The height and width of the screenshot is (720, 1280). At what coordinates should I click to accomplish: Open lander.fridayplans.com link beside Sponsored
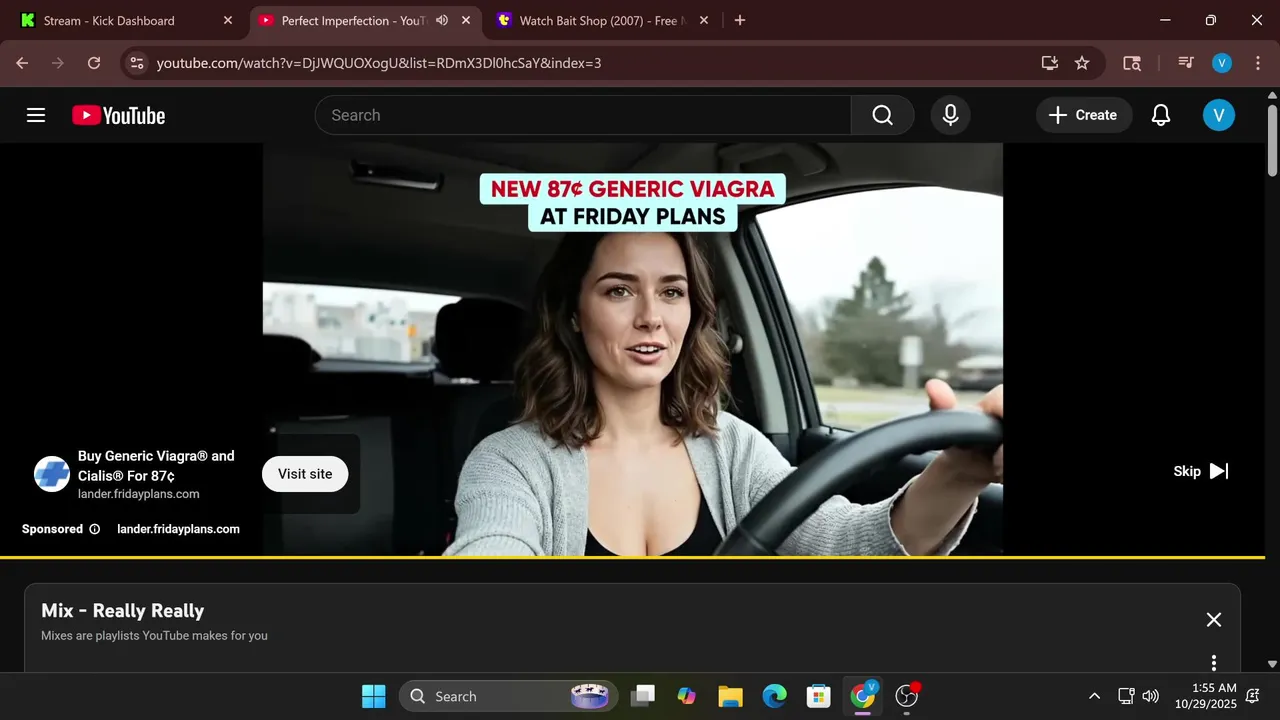click(x=178, y=529)
